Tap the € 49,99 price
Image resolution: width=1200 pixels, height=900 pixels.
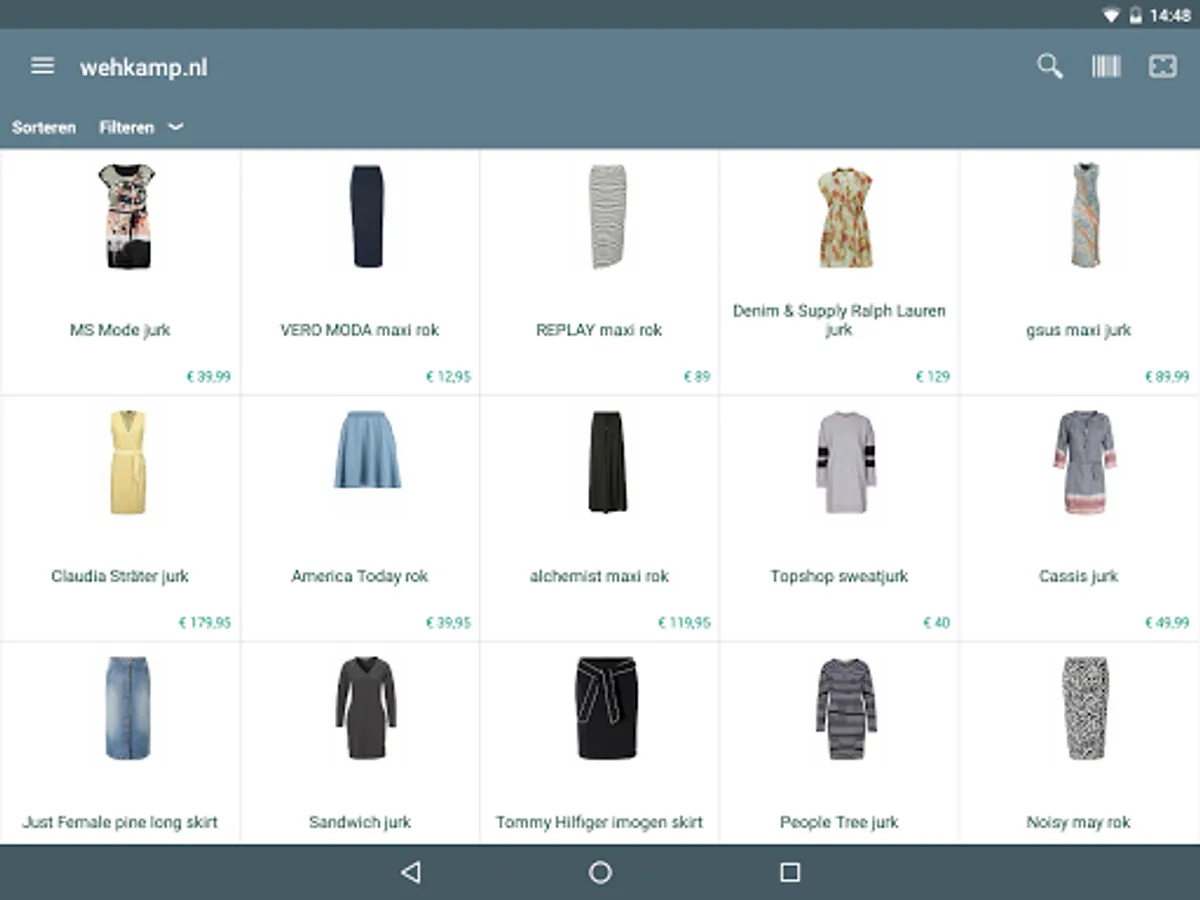pyautogui.click(x=1168, y=623)
